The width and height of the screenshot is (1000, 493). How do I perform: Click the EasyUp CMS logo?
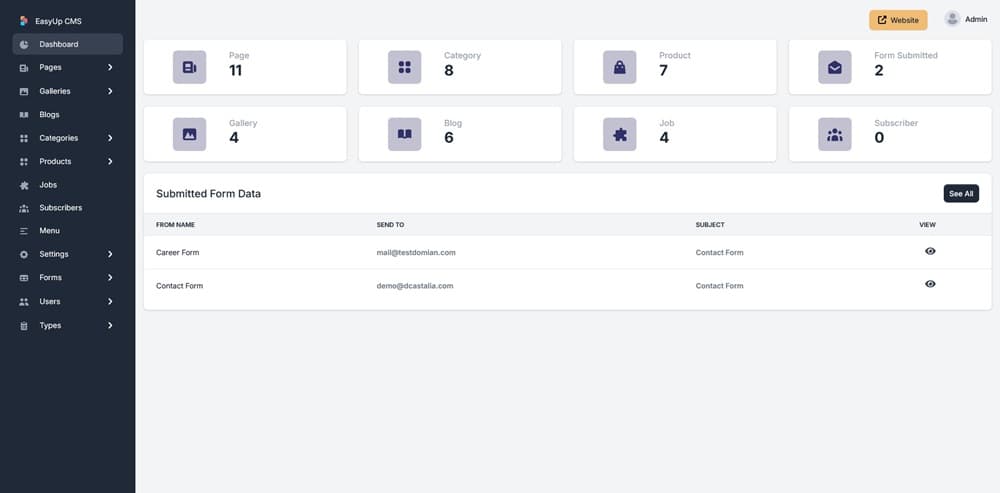click(x=24, y=20)
